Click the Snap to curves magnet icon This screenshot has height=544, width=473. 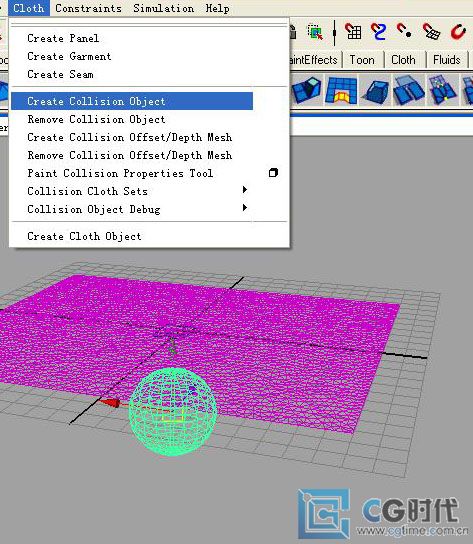coord(378,32)
